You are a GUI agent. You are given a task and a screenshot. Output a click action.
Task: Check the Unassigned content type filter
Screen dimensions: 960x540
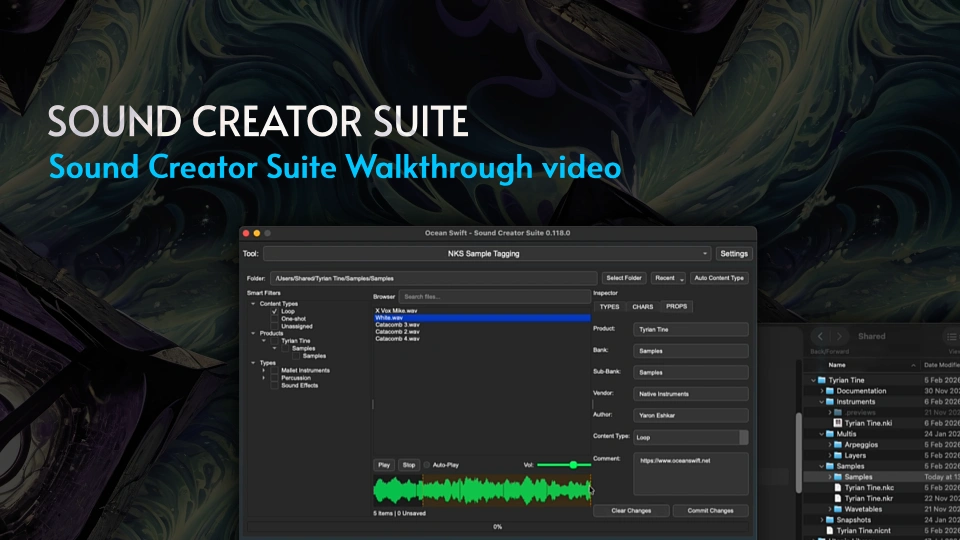[274, 326]
